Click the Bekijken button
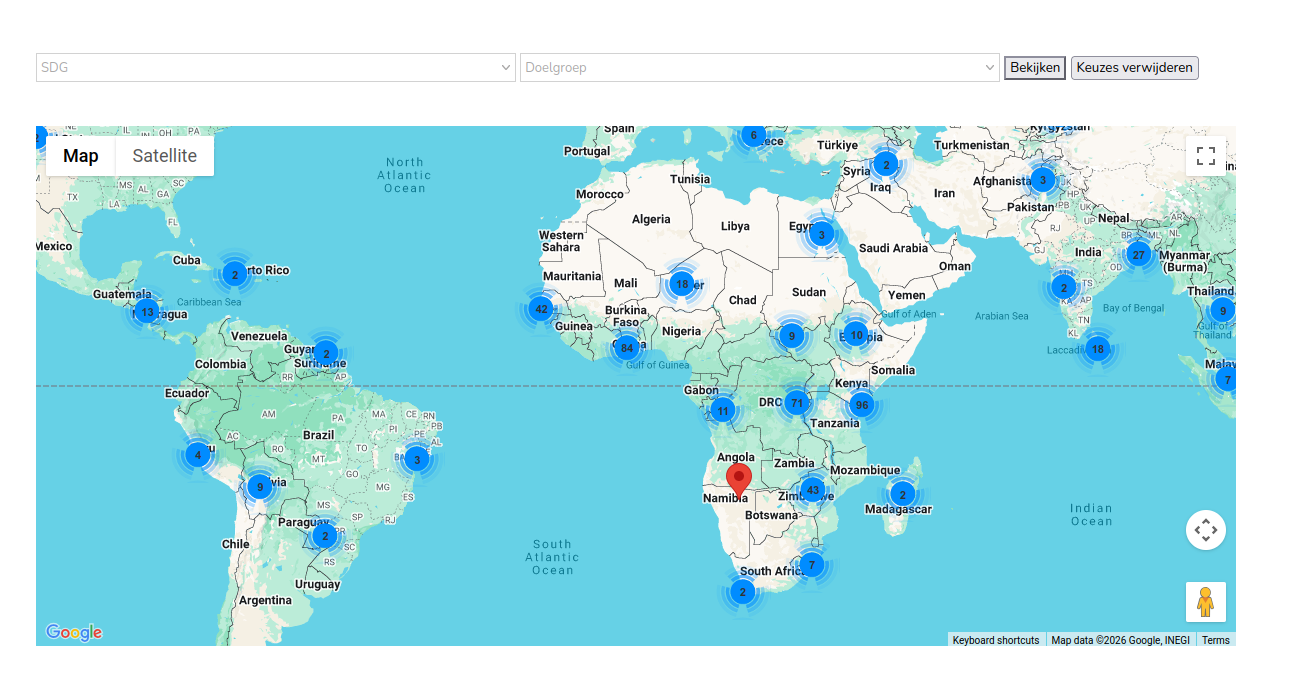Viewport: 1291px width, 676px height. 1035,68
